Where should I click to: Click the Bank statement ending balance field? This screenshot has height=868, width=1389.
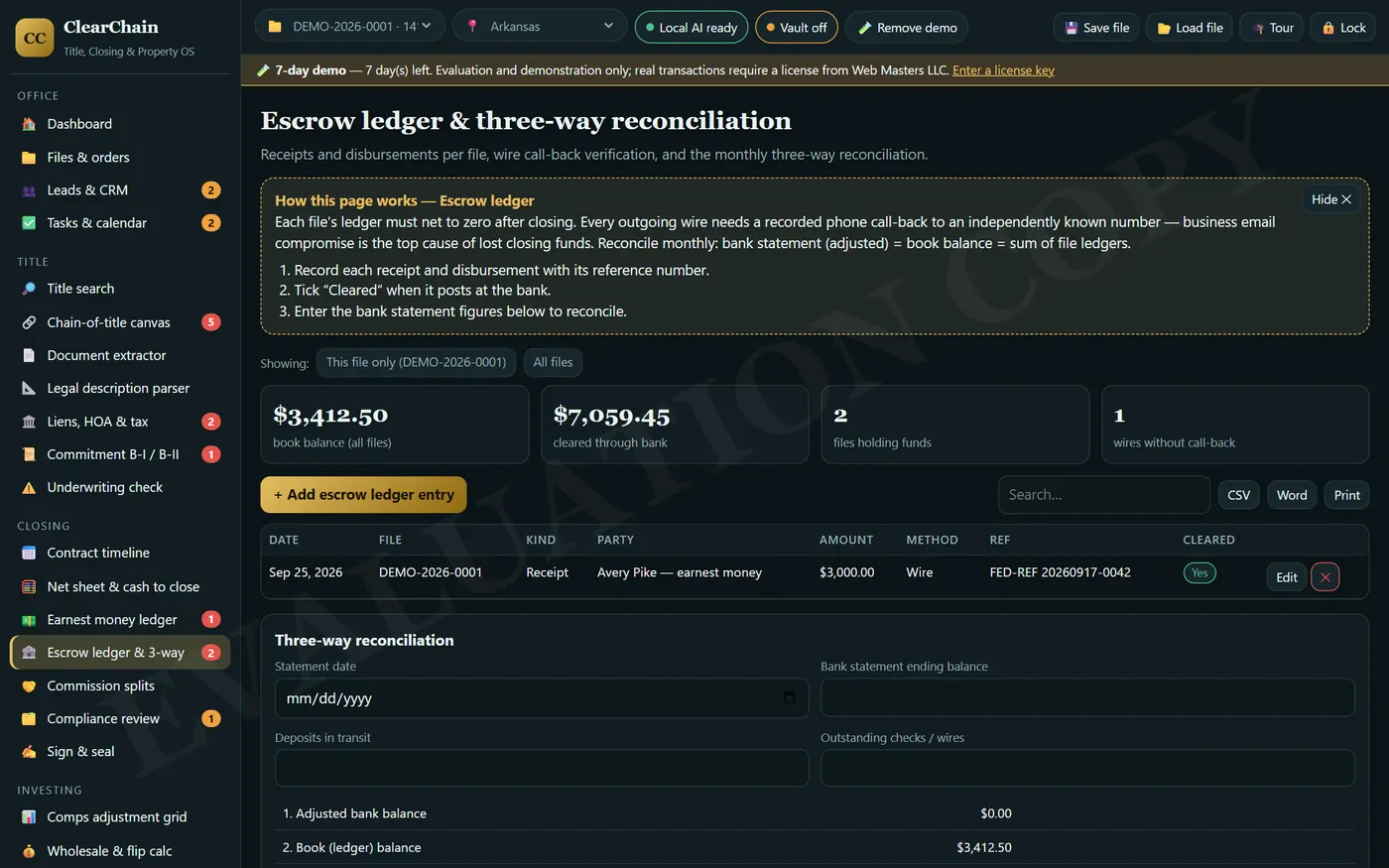(x=1087, y=697)
